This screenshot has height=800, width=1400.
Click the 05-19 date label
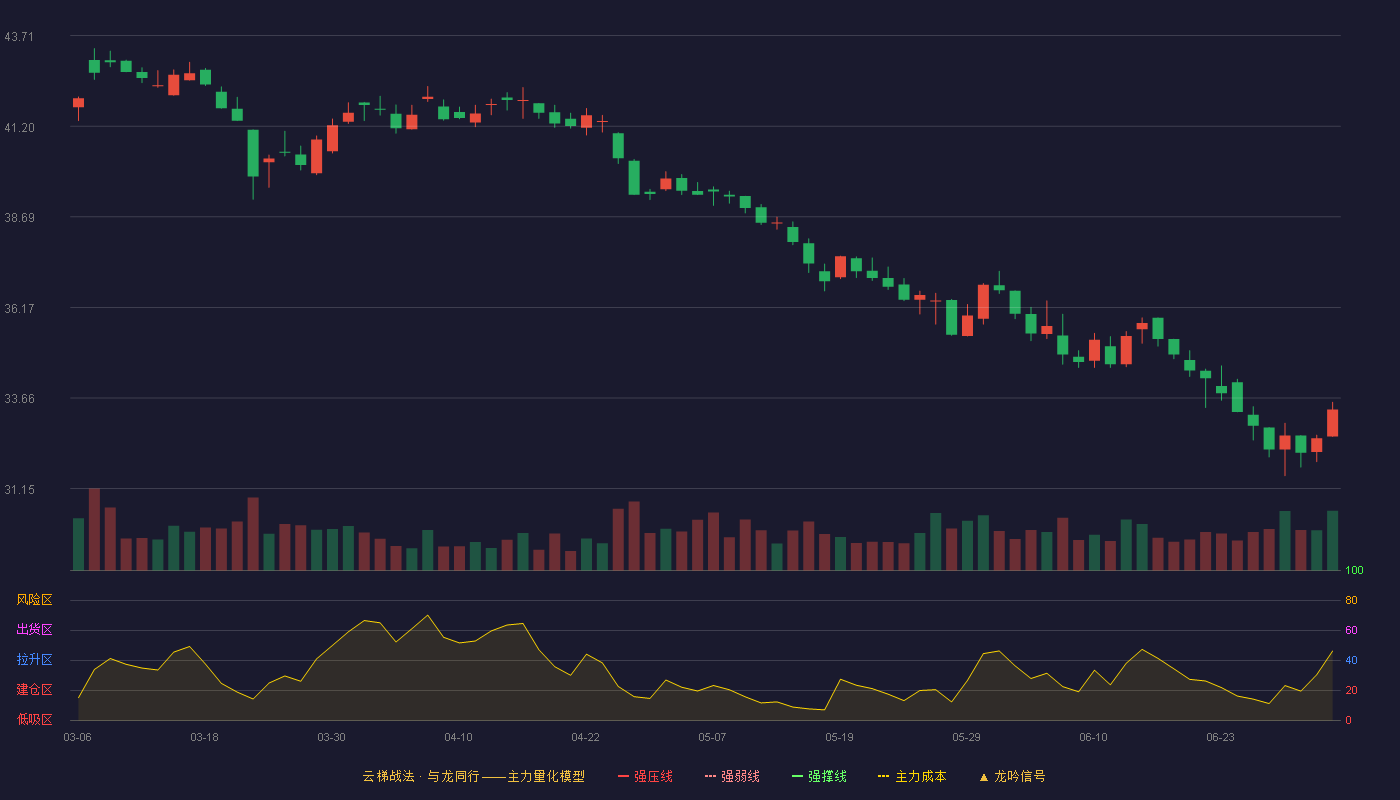839,737
